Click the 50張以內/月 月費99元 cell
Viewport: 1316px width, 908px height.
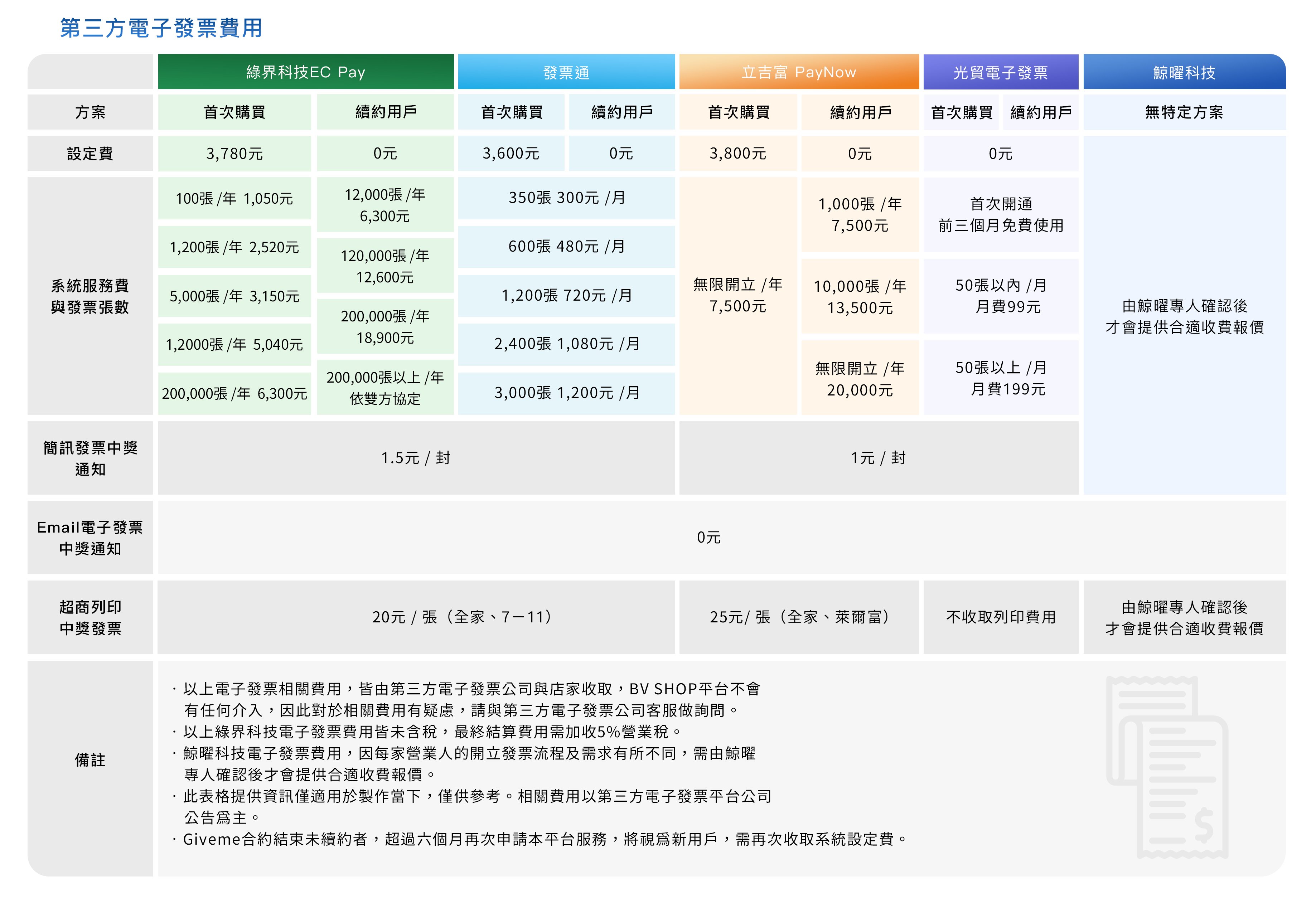(x=1000, y=296)
